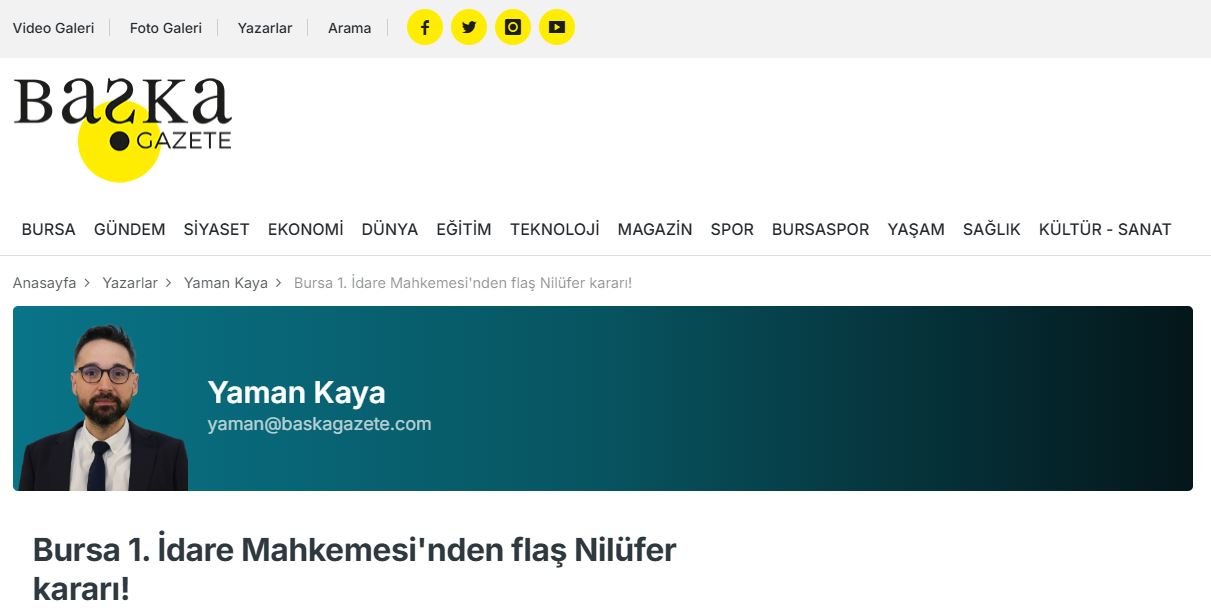The width and height of the screenshot is (1211, 613).
Task: Open the Foto Galeri link
Action: (165, 28)
